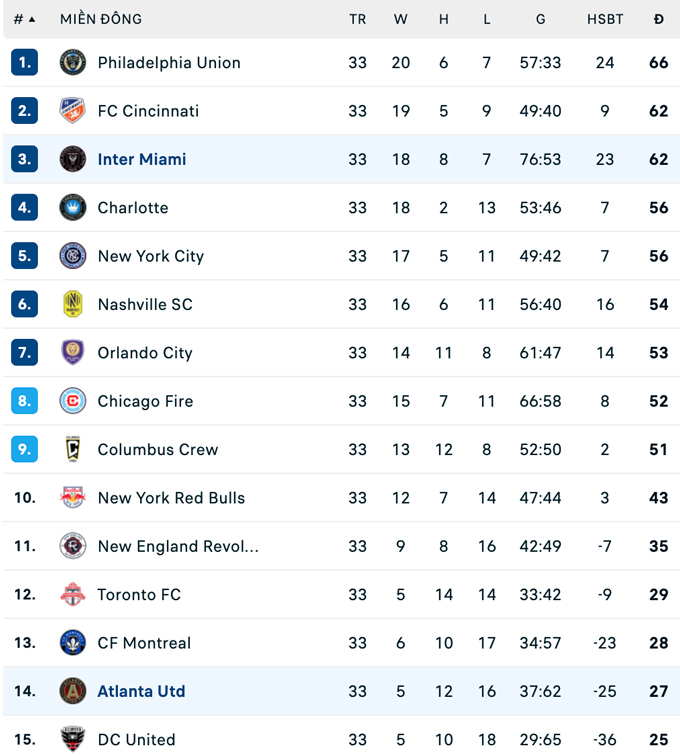Open the Inter Miami team link

[142, 159]
